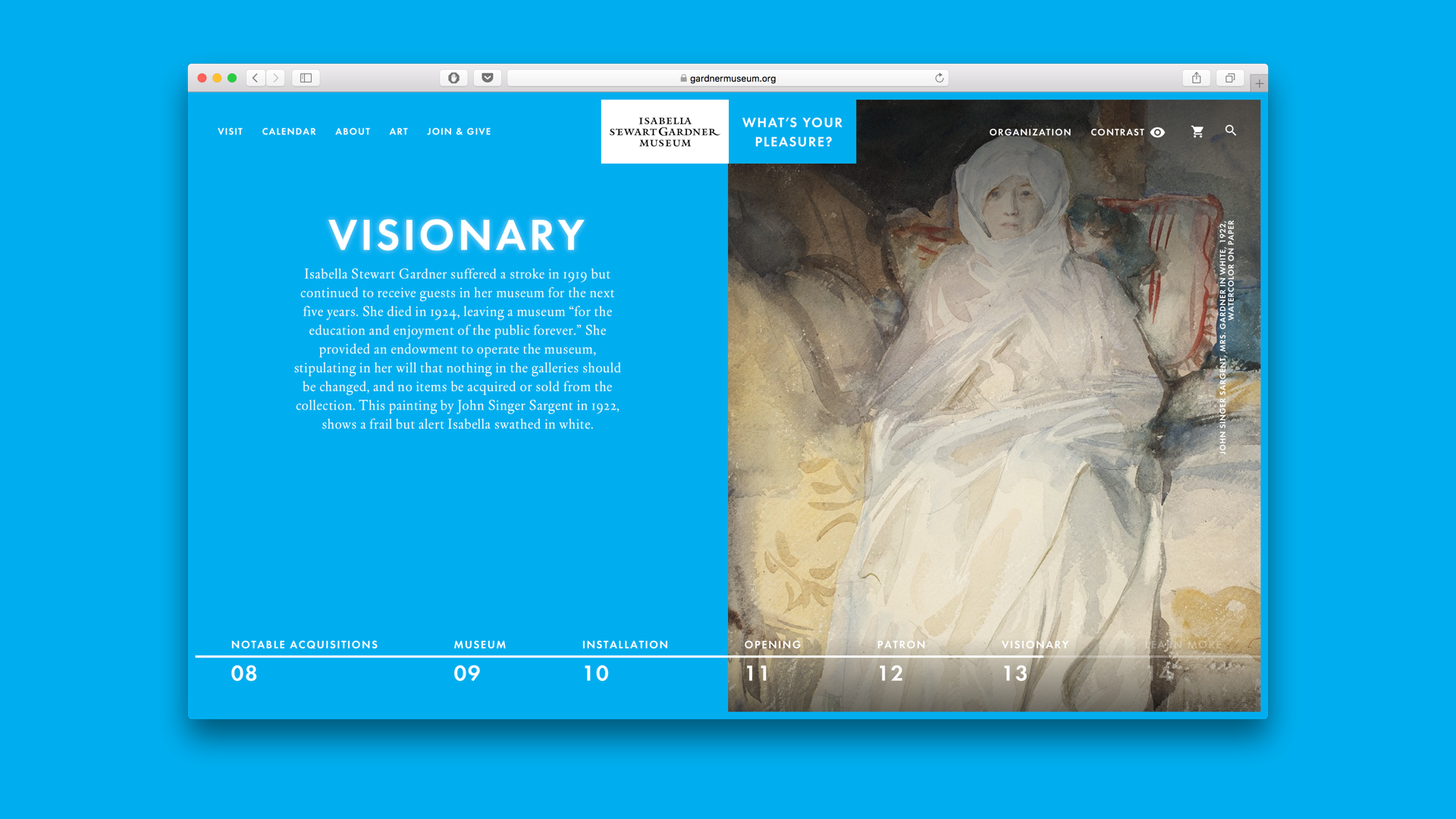Screen dimensions: 1456x819
Task: Click the faded Learn More slide 14
Action: click(x=1183, y=660)
